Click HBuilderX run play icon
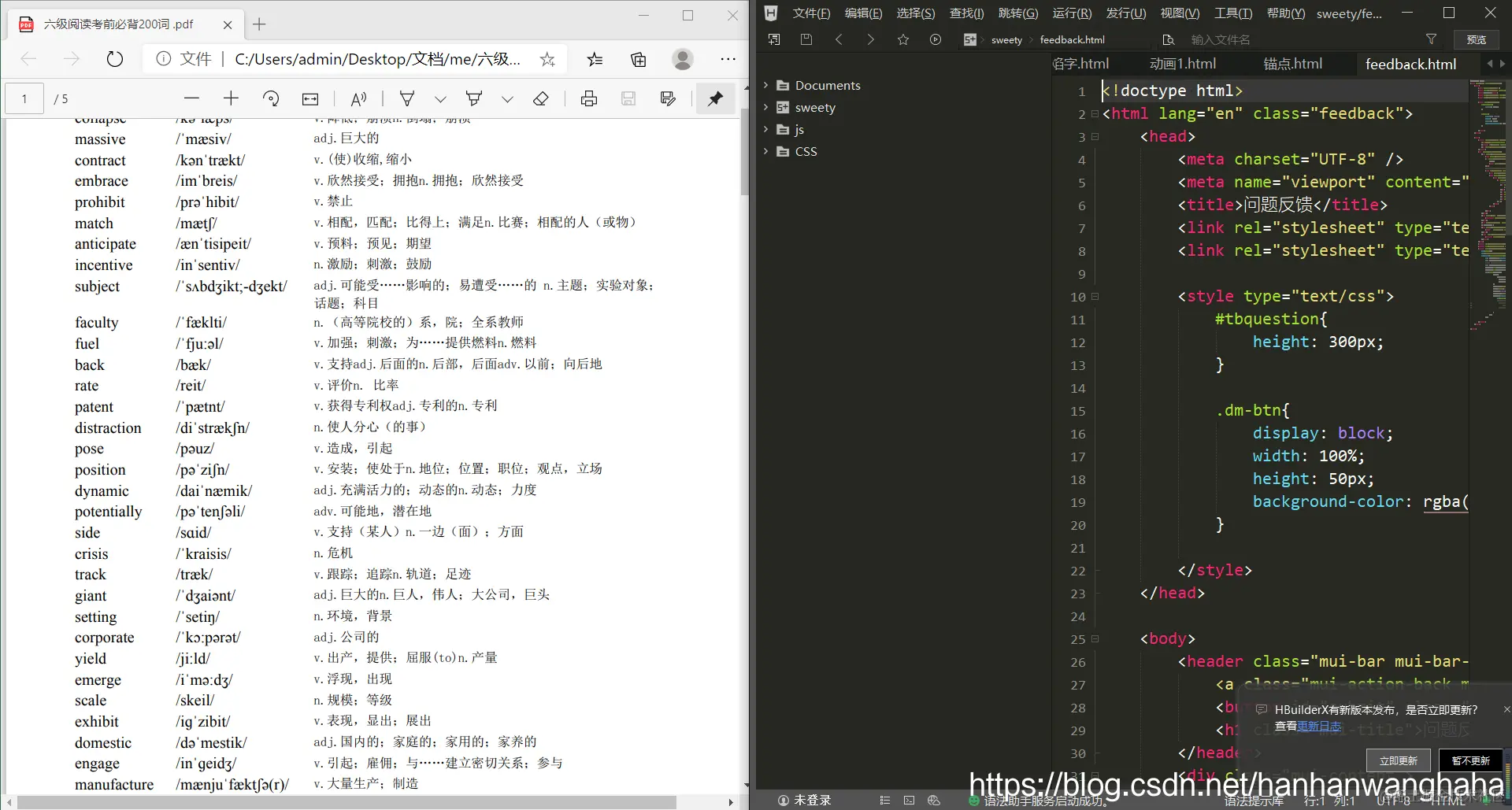1512x810 pixels. pos(936,39)
